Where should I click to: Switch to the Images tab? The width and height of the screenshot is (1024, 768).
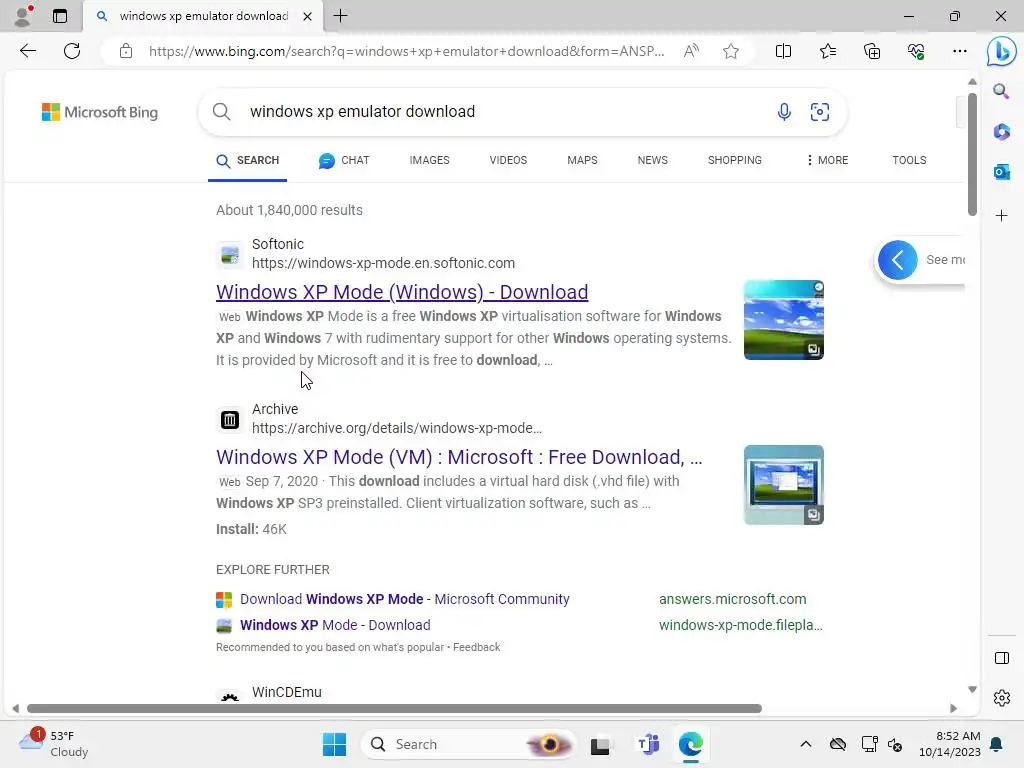click(x=429, y=161)
